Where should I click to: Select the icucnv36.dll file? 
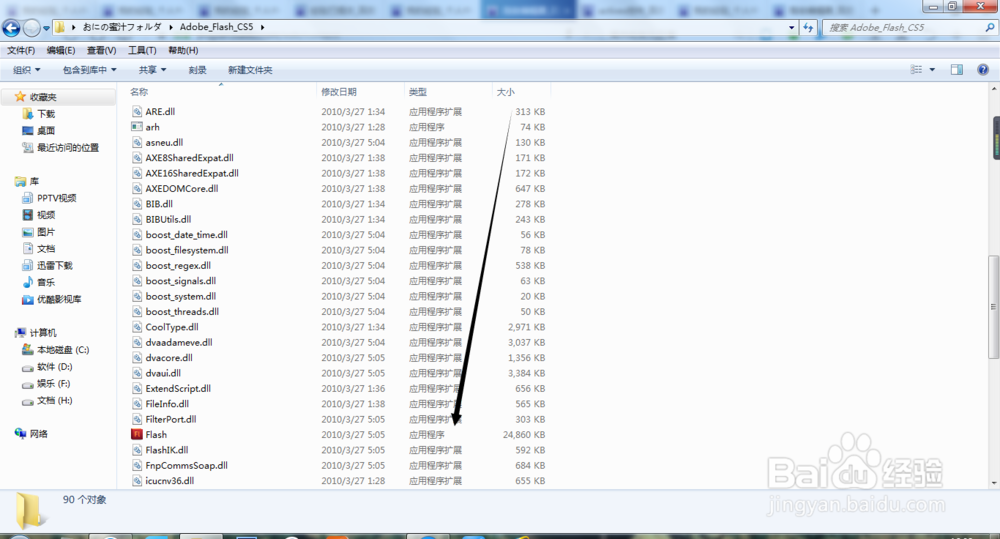(170, 481)
